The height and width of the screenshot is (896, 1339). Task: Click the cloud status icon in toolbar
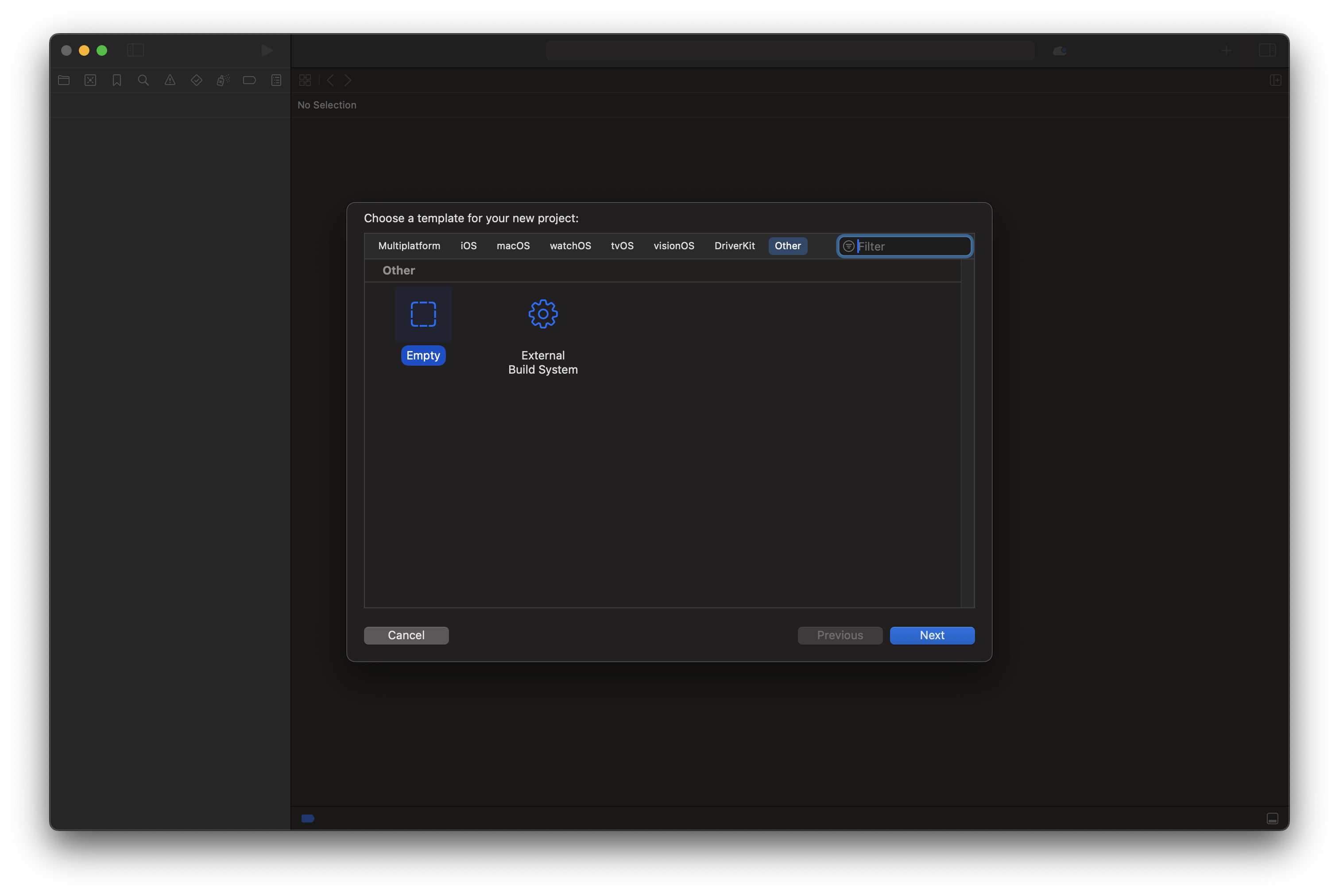(1060, 51)
